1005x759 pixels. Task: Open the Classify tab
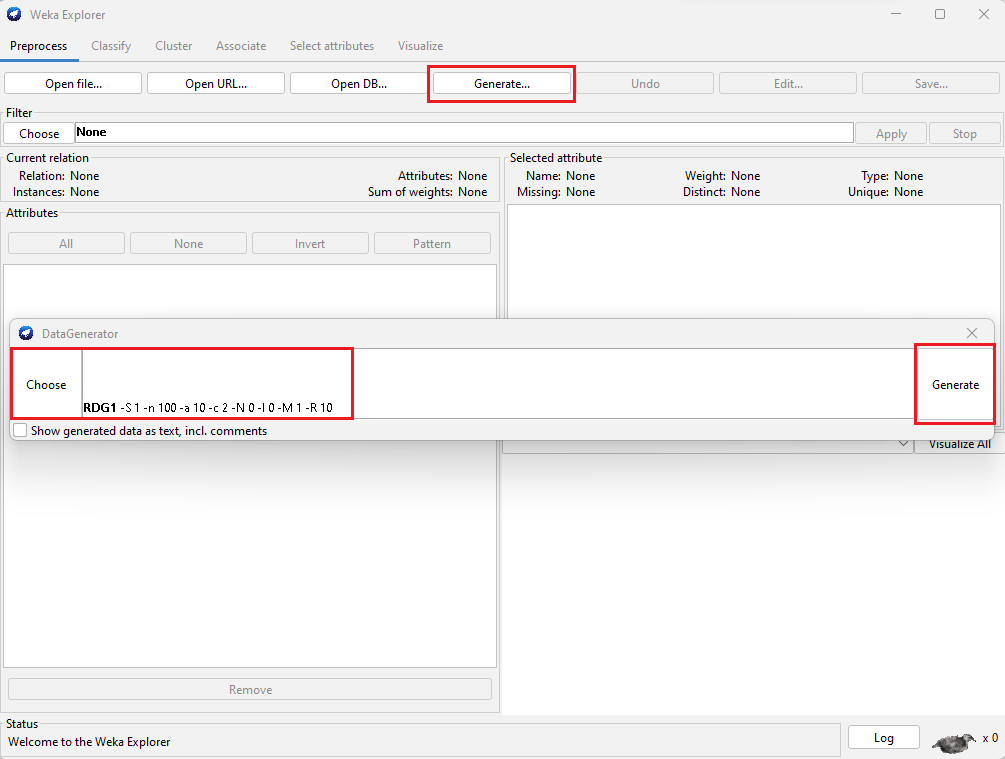click(111, 46)
